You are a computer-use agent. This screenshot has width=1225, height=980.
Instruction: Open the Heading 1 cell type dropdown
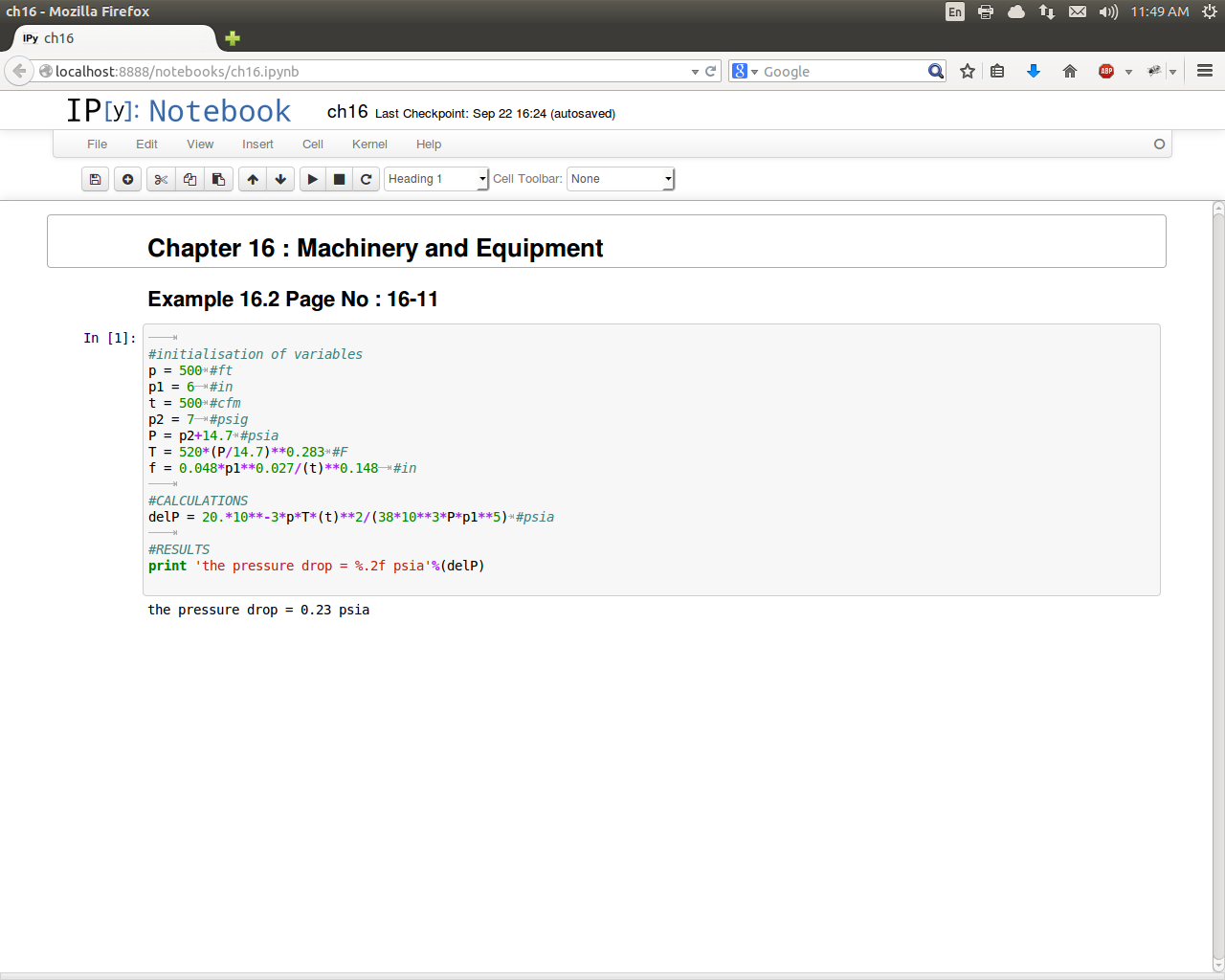pyautogui.click(x=436, y=179)
